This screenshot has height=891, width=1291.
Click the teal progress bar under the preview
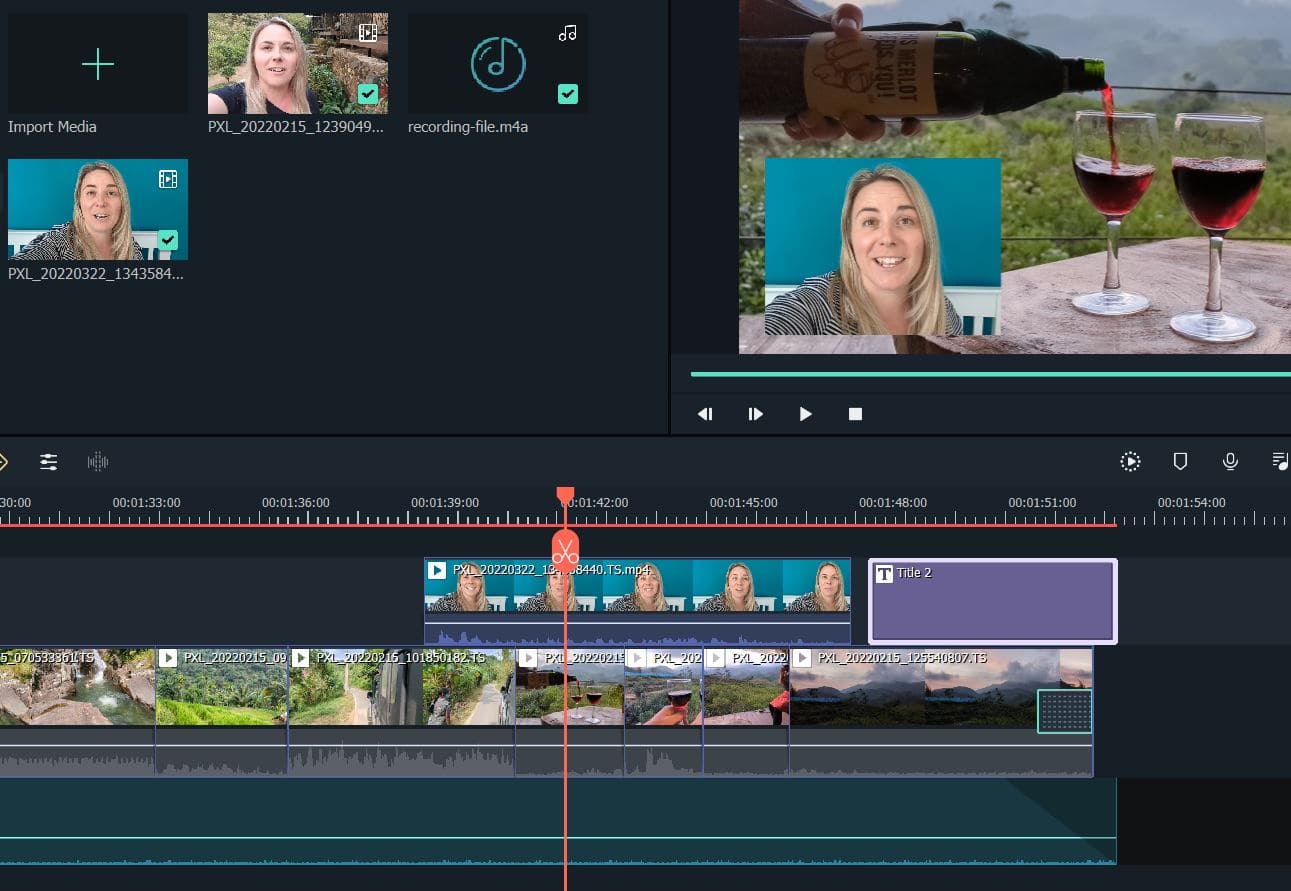click(990, 373)
